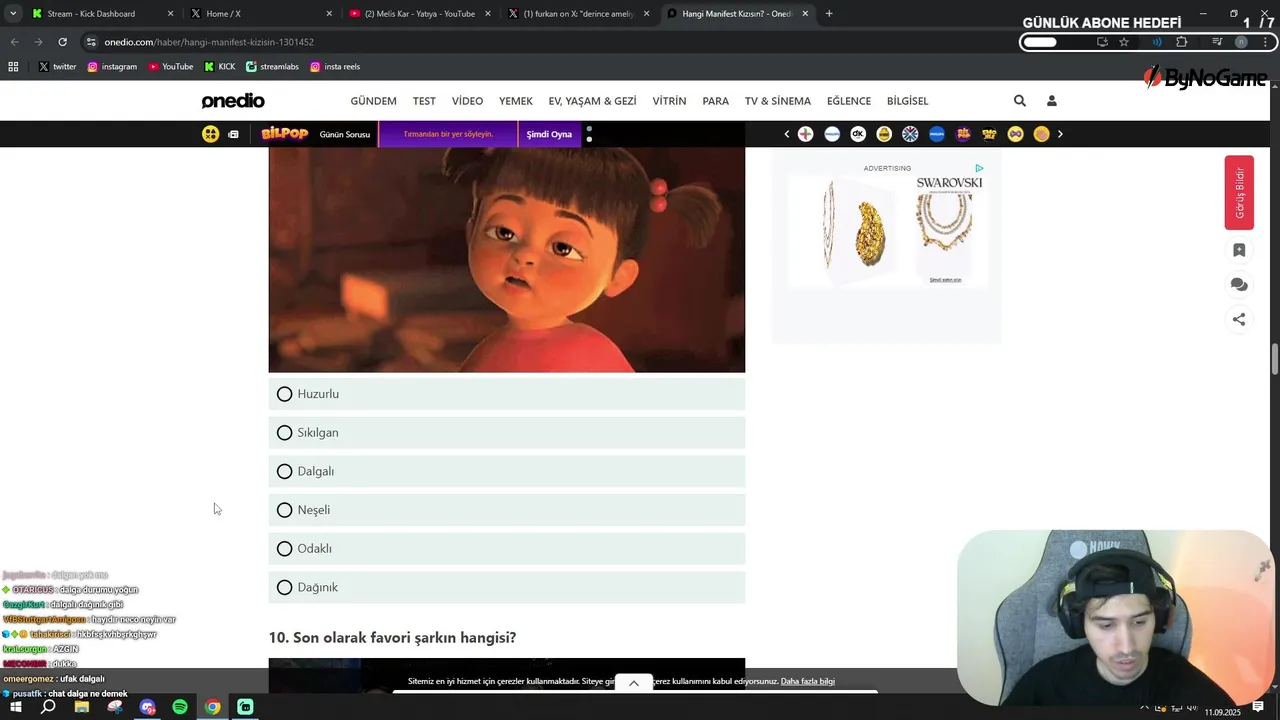Open the BİLGİSEL menu item
This screenshot has height=720, width=1280.
click(x=907, y=101)
